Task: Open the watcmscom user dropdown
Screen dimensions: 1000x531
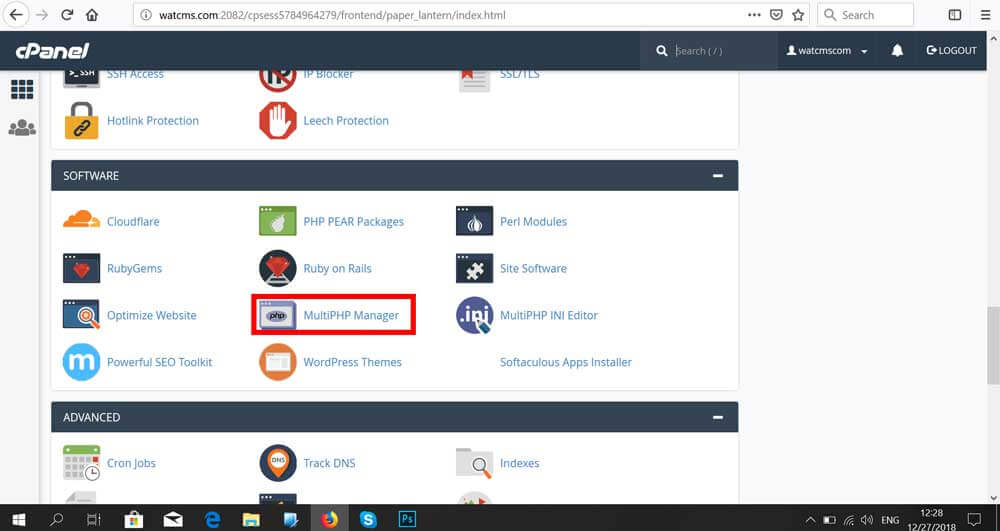Action: [827, 50]
